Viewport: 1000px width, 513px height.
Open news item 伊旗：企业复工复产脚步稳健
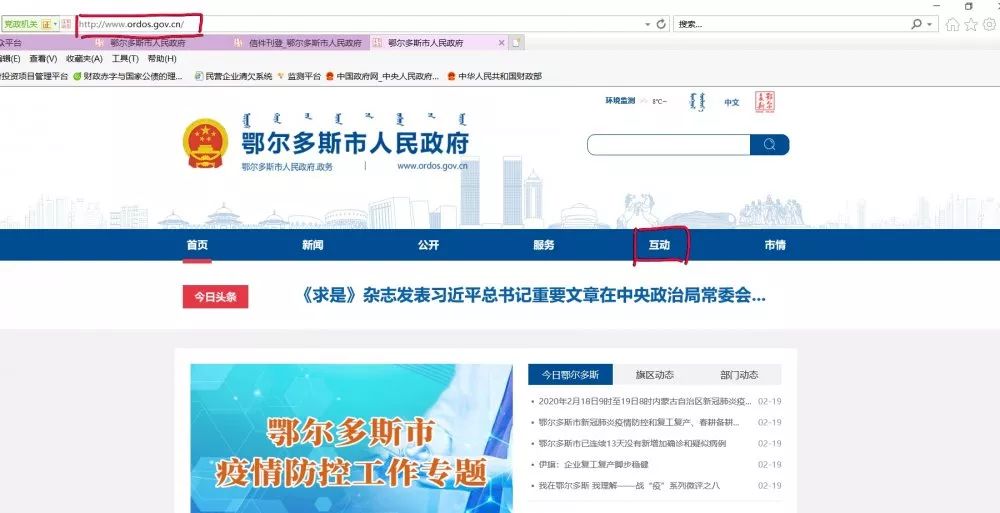[593, 465]
